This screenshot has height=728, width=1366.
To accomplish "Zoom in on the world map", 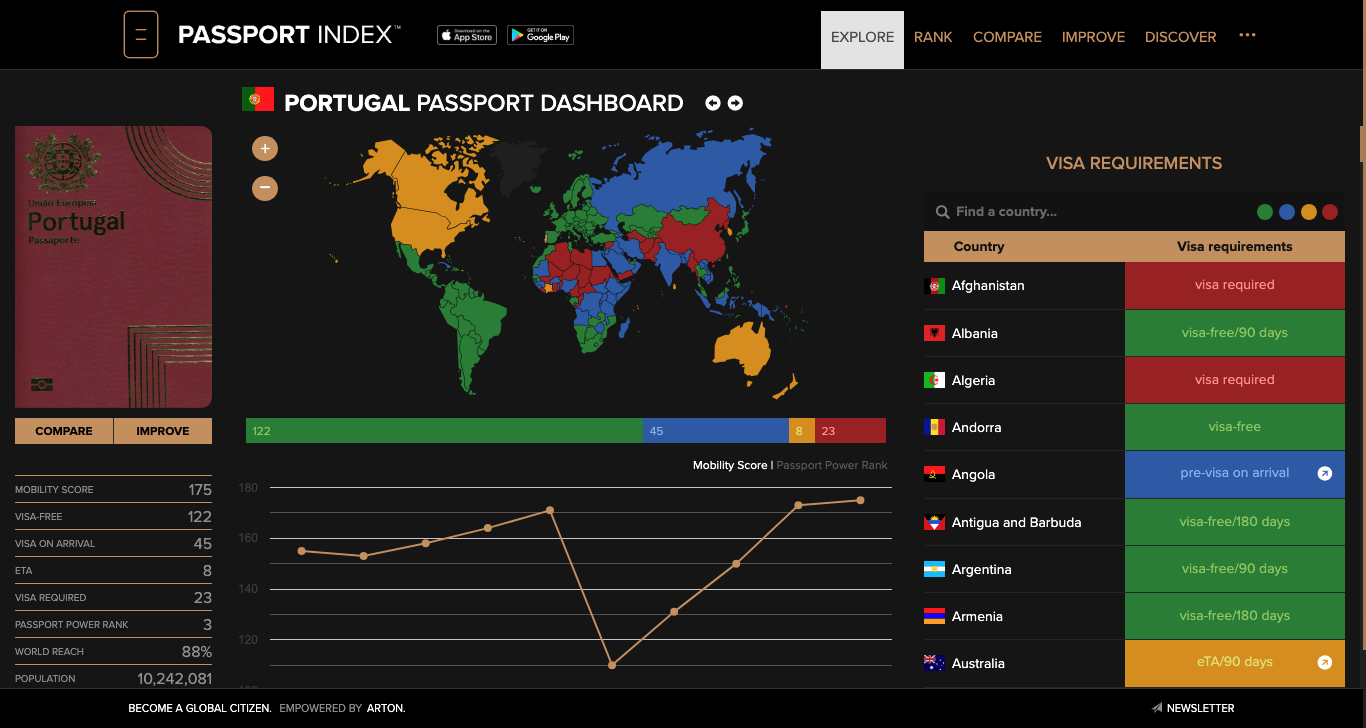I will click(x=265, y=149).
